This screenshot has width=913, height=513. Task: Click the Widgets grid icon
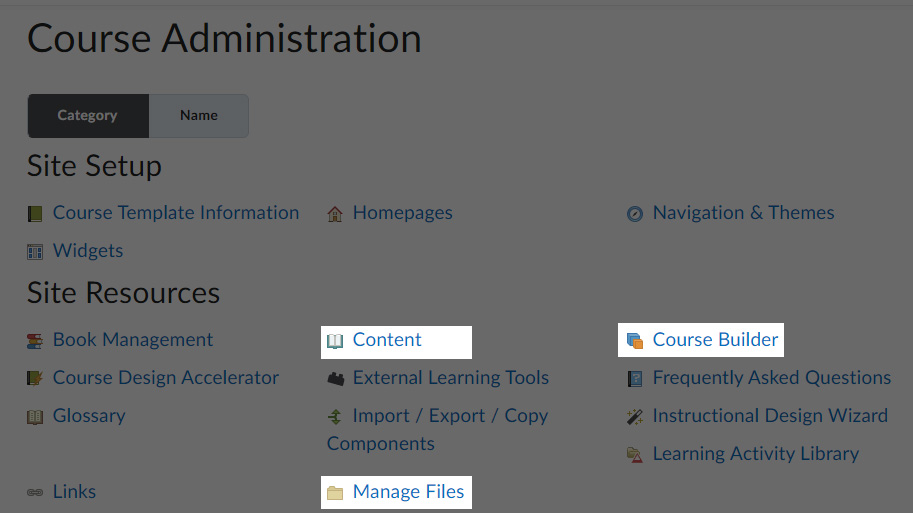tap(35, 252)
